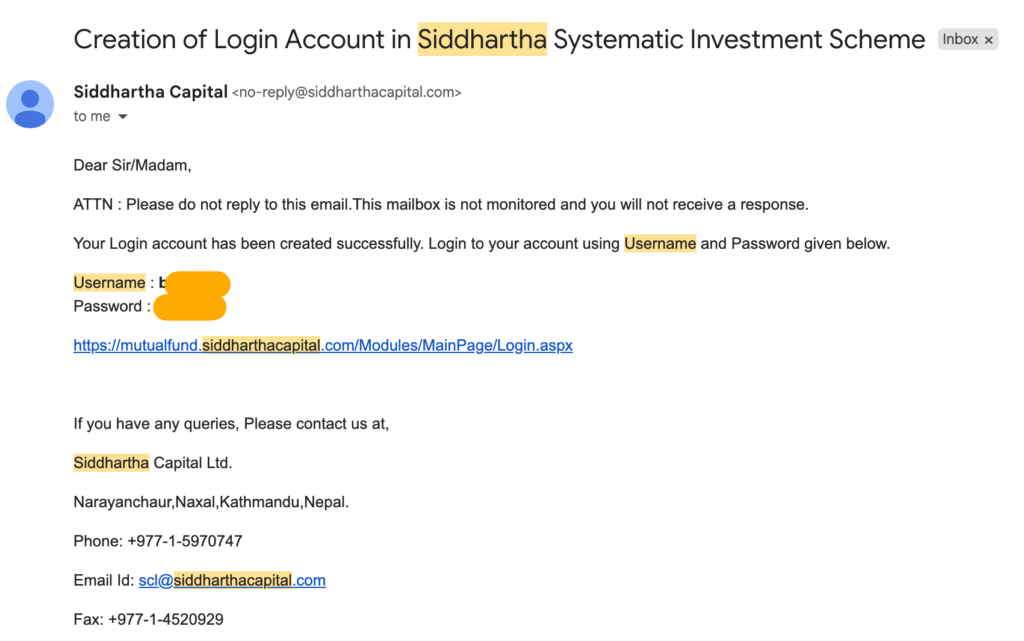Click the sender's profile avatar icon
This screenshot has height=641, width=1024.
pyautogui.click(x=30, y=104)
